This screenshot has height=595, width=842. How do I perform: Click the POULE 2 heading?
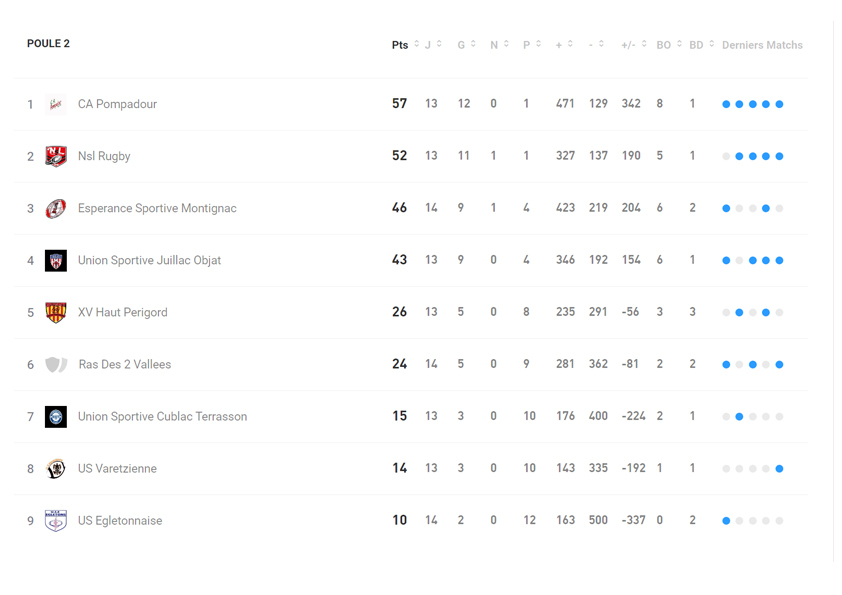[48, 44]
